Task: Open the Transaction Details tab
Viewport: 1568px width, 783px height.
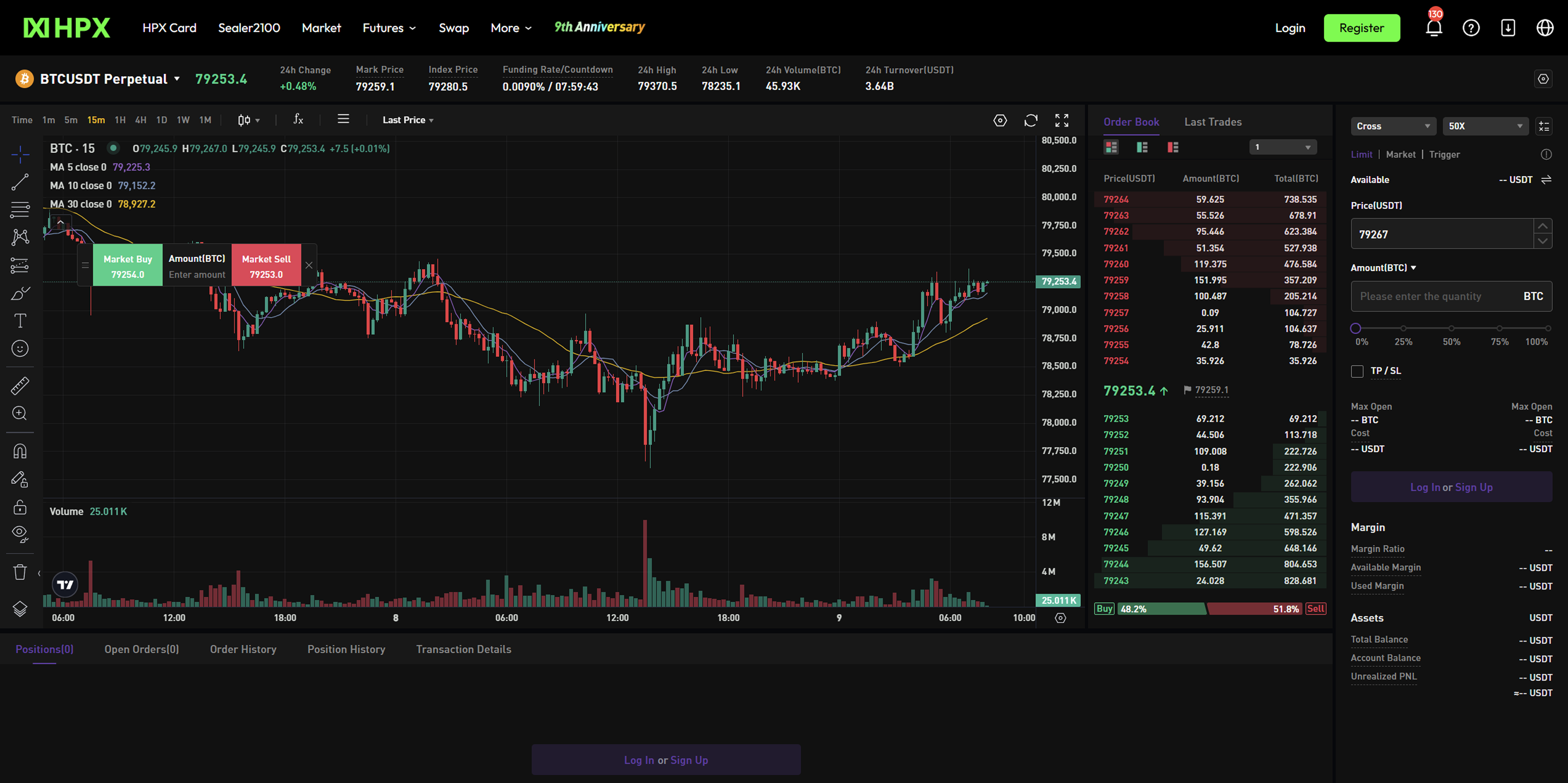Action: (x=463, y=649)
